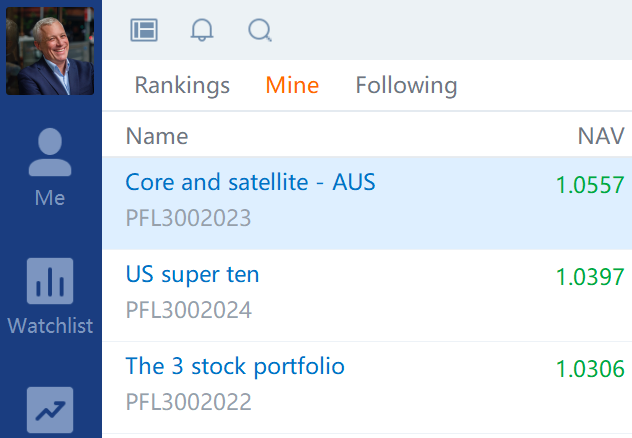Sort by the NAV column header
Image resolution: width=632 pixels, height=438 pixels.
[x=601, y=136]
